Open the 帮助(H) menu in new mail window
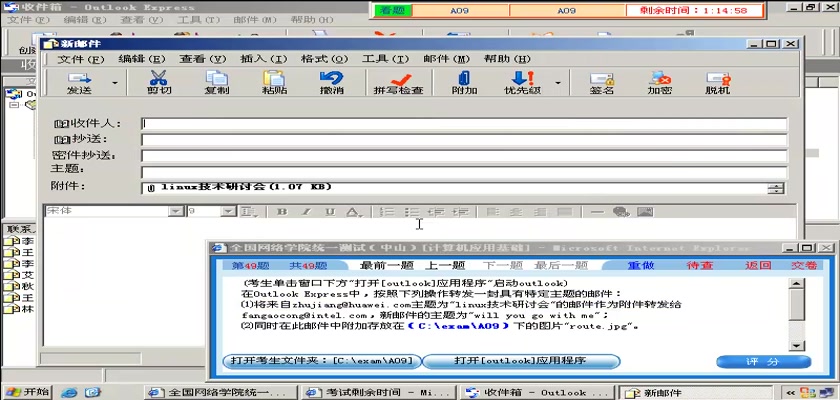This screenshot has height=400, width=840. 507,59
